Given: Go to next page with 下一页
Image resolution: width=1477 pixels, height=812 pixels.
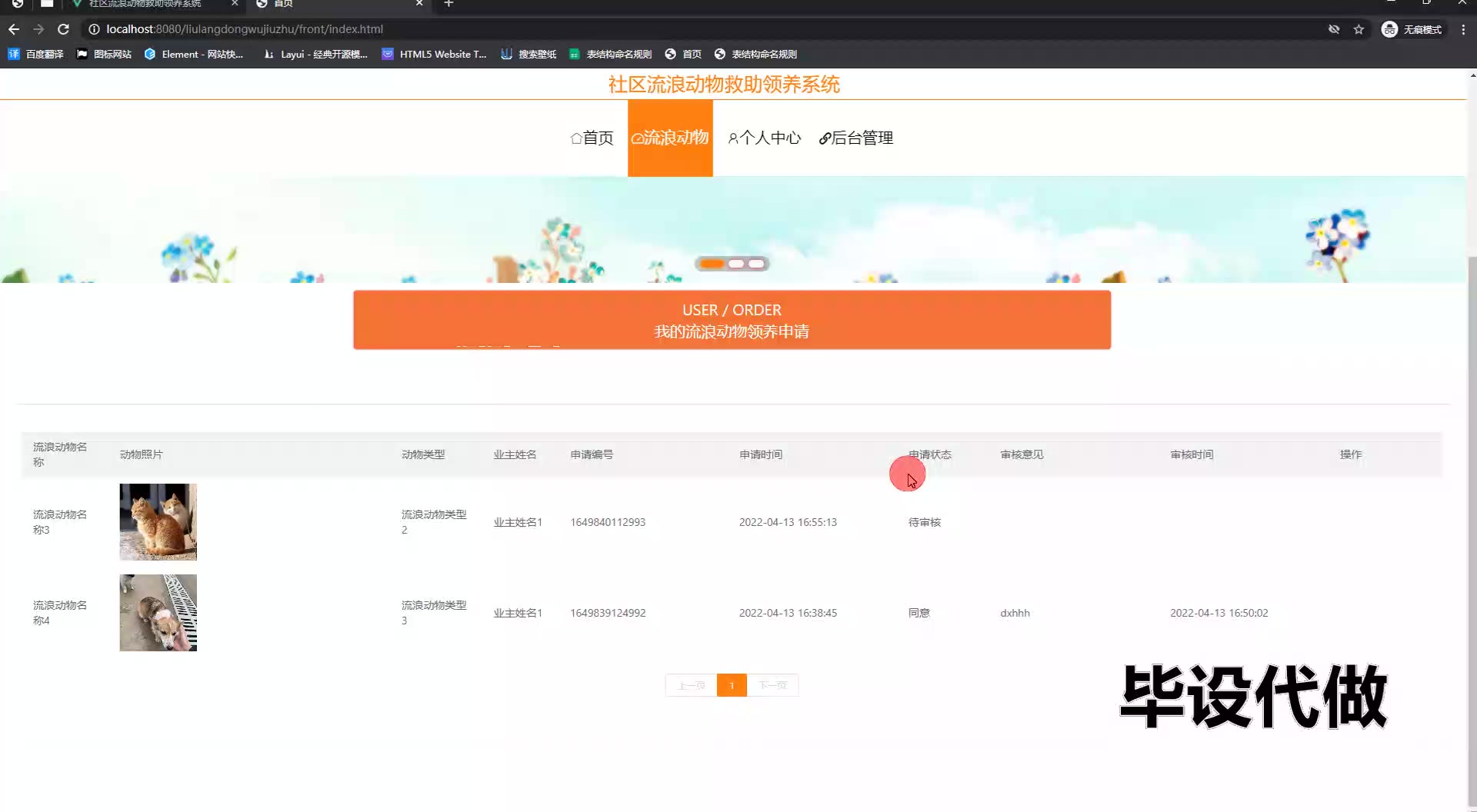Looking at the screenshot, I should coord(772,685).
